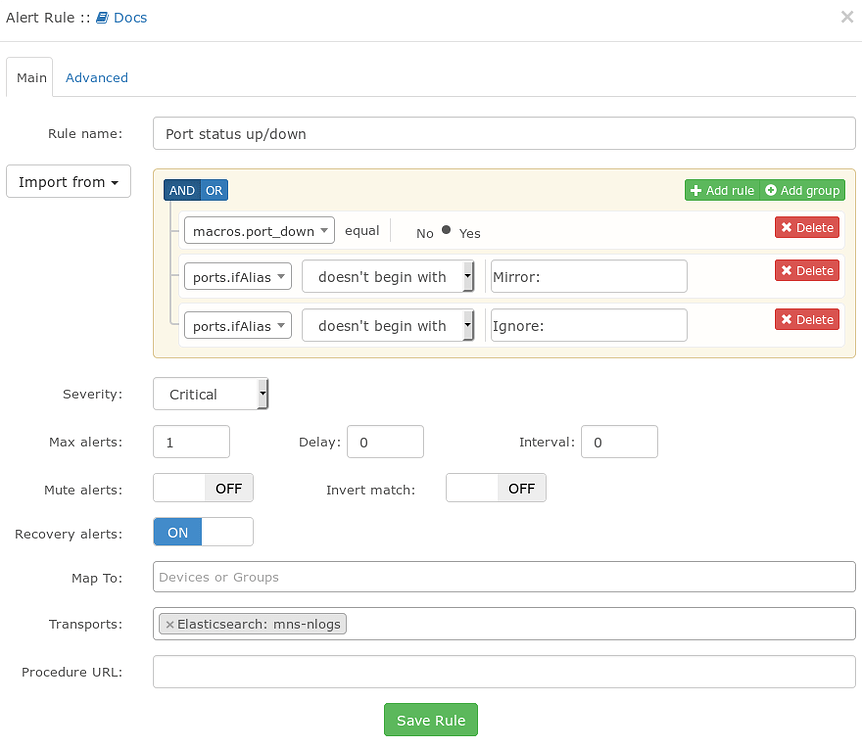Viewport: 862px width, 750px height.
Task: Switch to the Advanced tab
Action: point(97,77)
